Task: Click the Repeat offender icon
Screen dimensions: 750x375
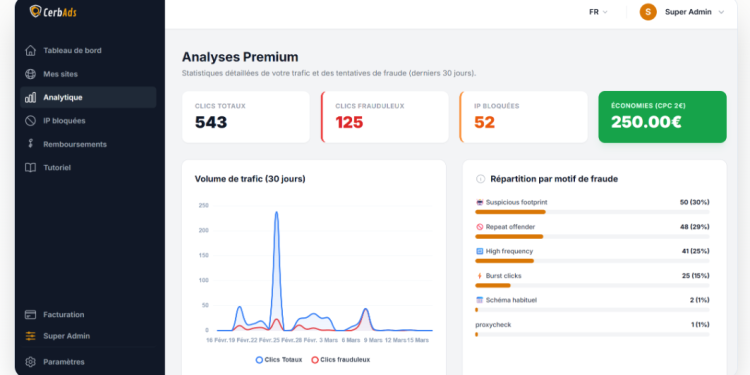Action: [480, 227]
